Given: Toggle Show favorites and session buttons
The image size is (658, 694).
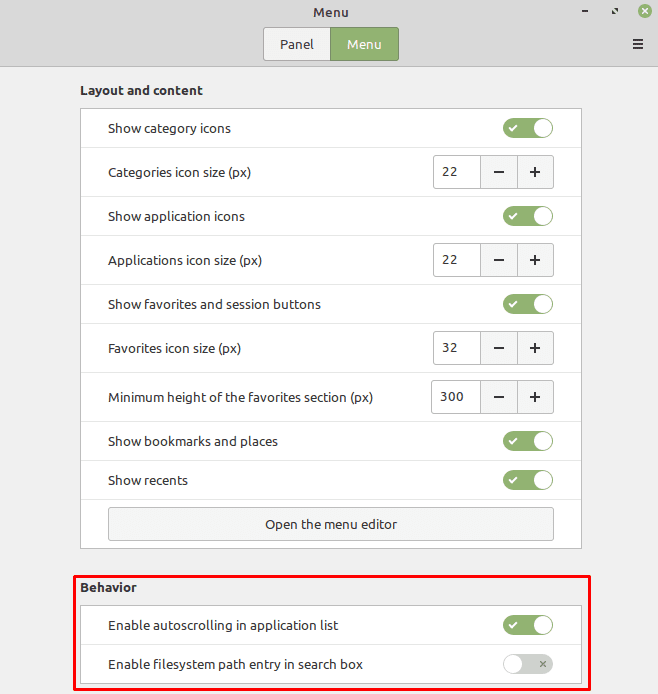Looking at the screenshot, I should (528, 305).
